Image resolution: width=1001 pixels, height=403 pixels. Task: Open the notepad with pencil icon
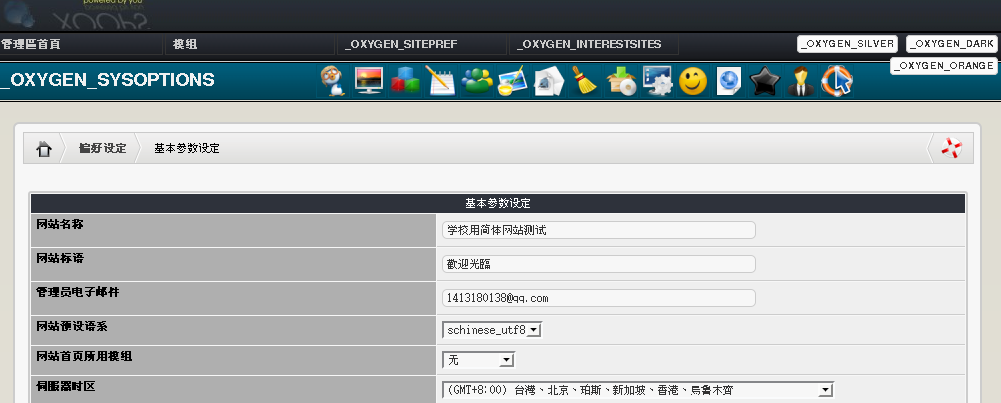(440, 81)
